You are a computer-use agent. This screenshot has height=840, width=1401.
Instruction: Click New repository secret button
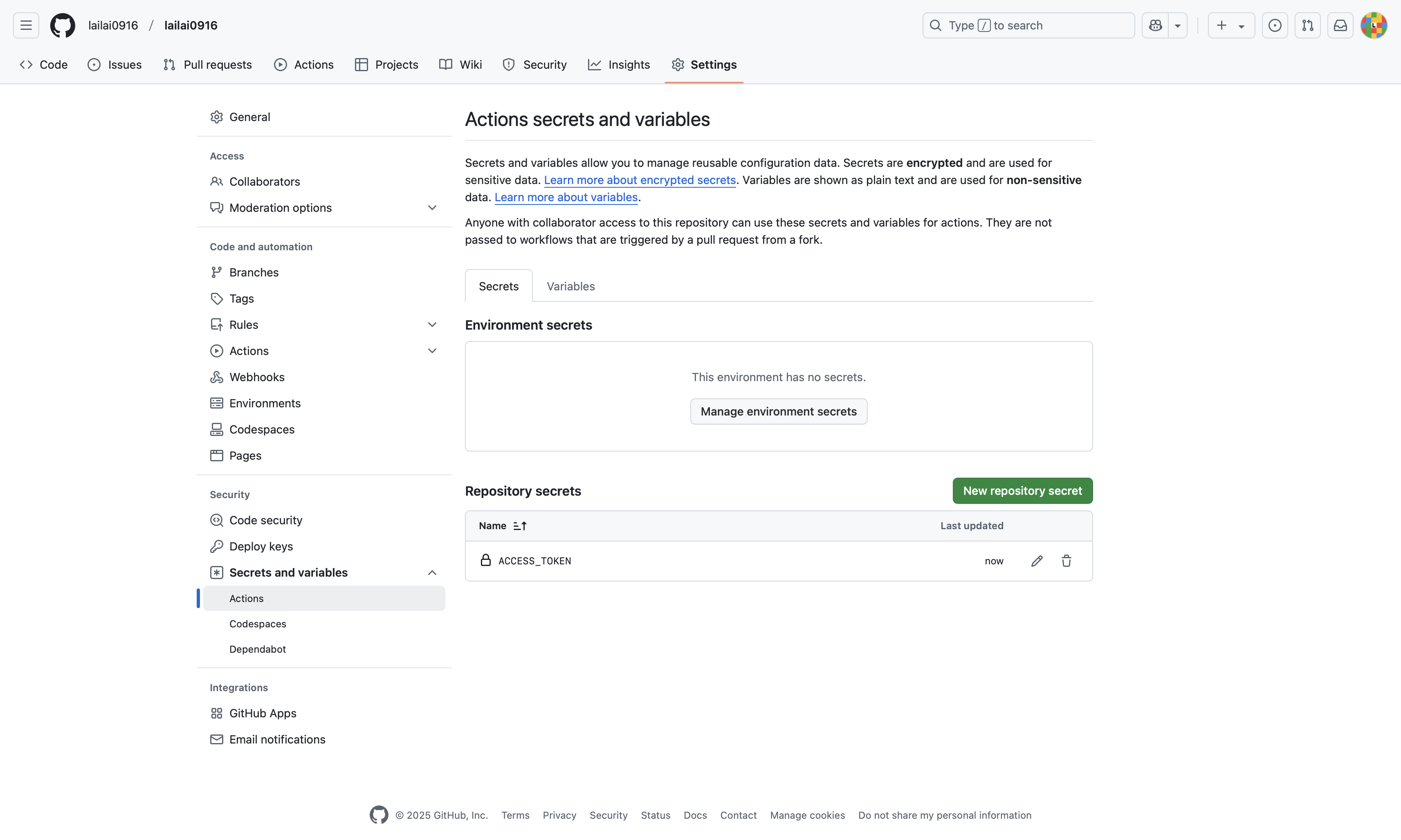pos(1022,491)
